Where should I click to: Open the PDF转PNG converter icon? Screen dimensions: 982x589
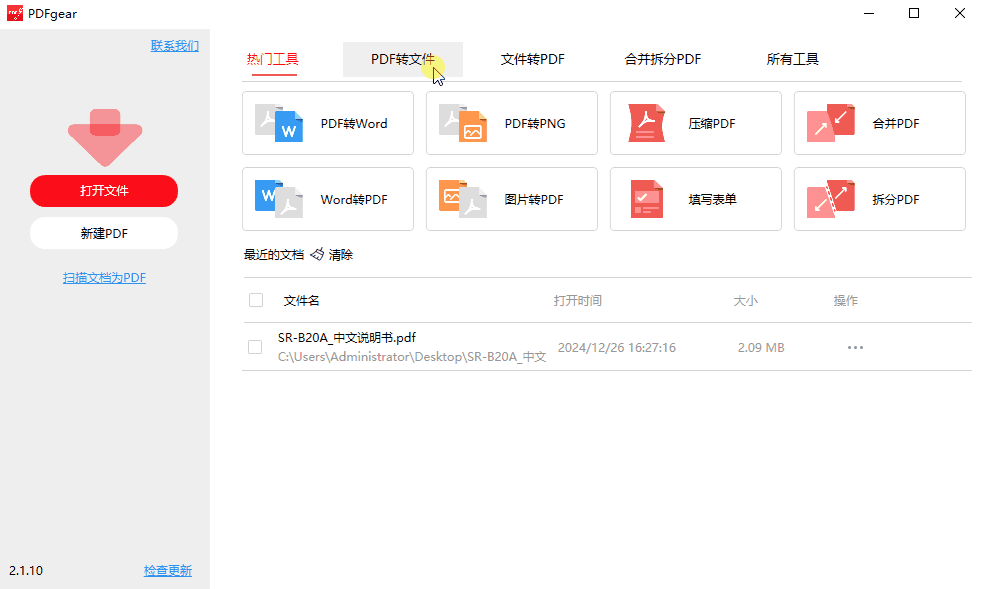463,124
